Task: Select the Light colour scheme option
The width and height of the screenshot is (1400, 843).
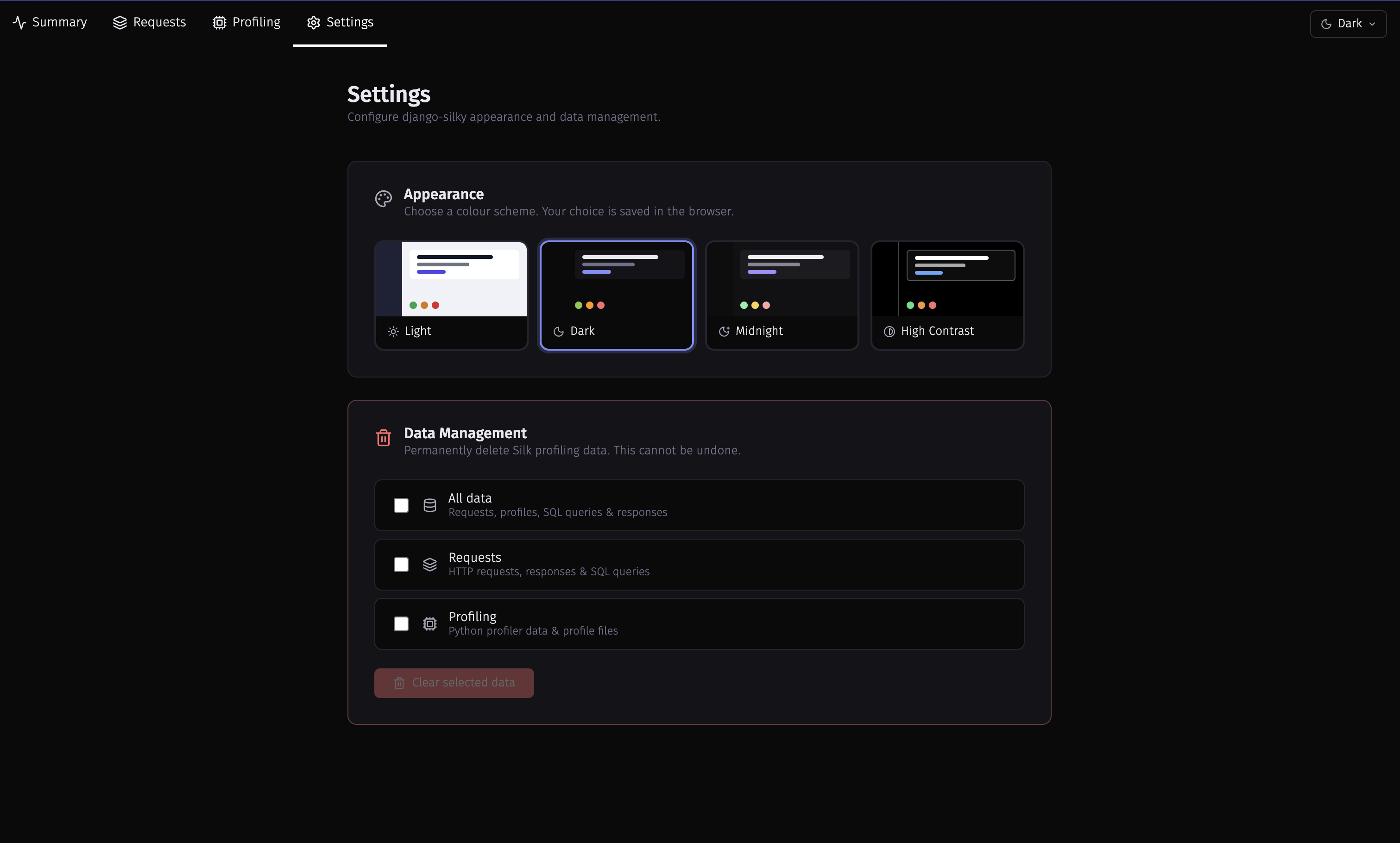Action: pos(451,296)
